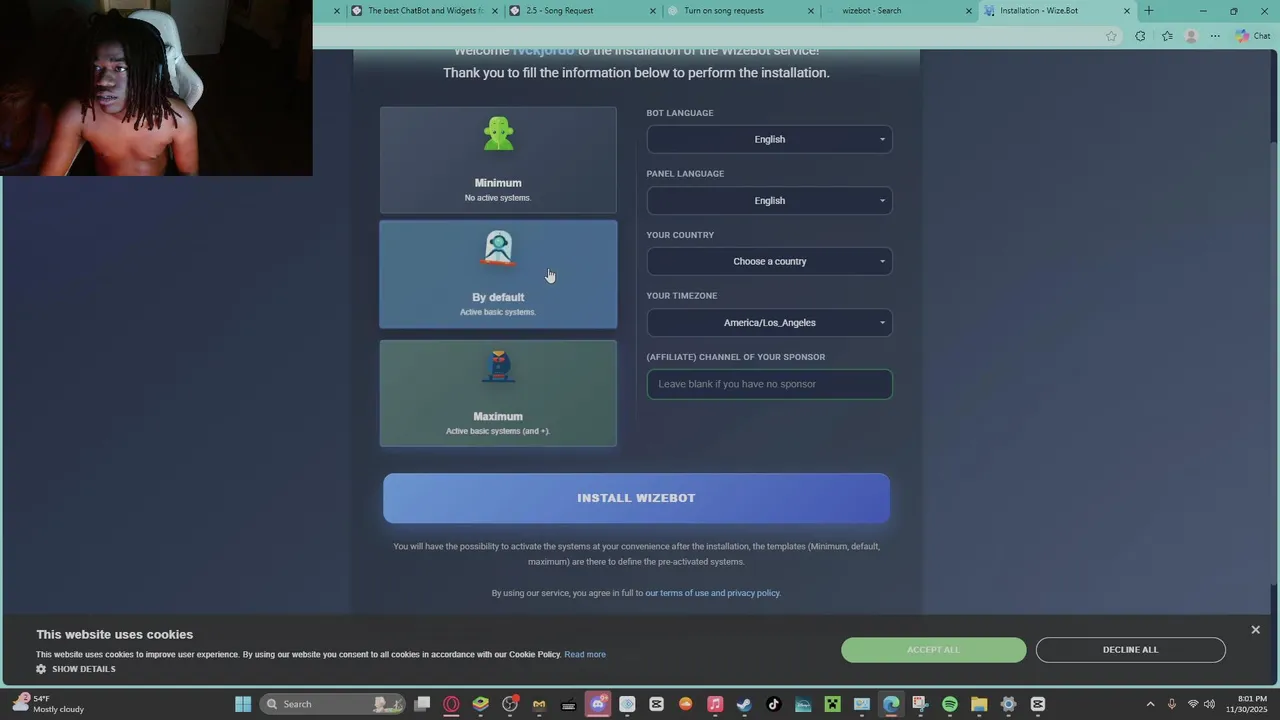The width and height of the screenshot is (1280, 720).
Task: Show hidden system tray icons
Action: tap(1150, 704)
